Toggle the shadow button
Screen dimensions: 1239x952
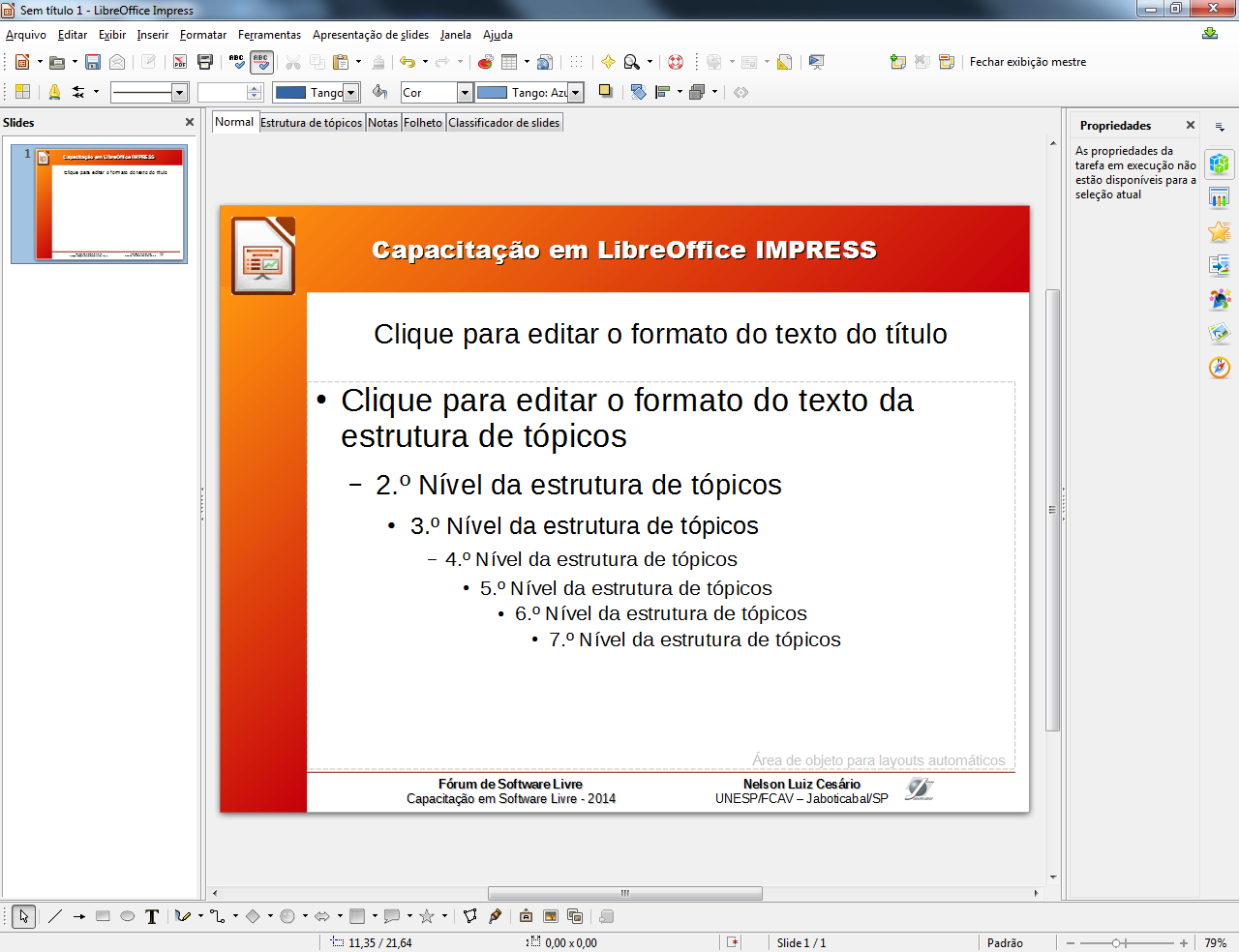[x=605, y=92]
